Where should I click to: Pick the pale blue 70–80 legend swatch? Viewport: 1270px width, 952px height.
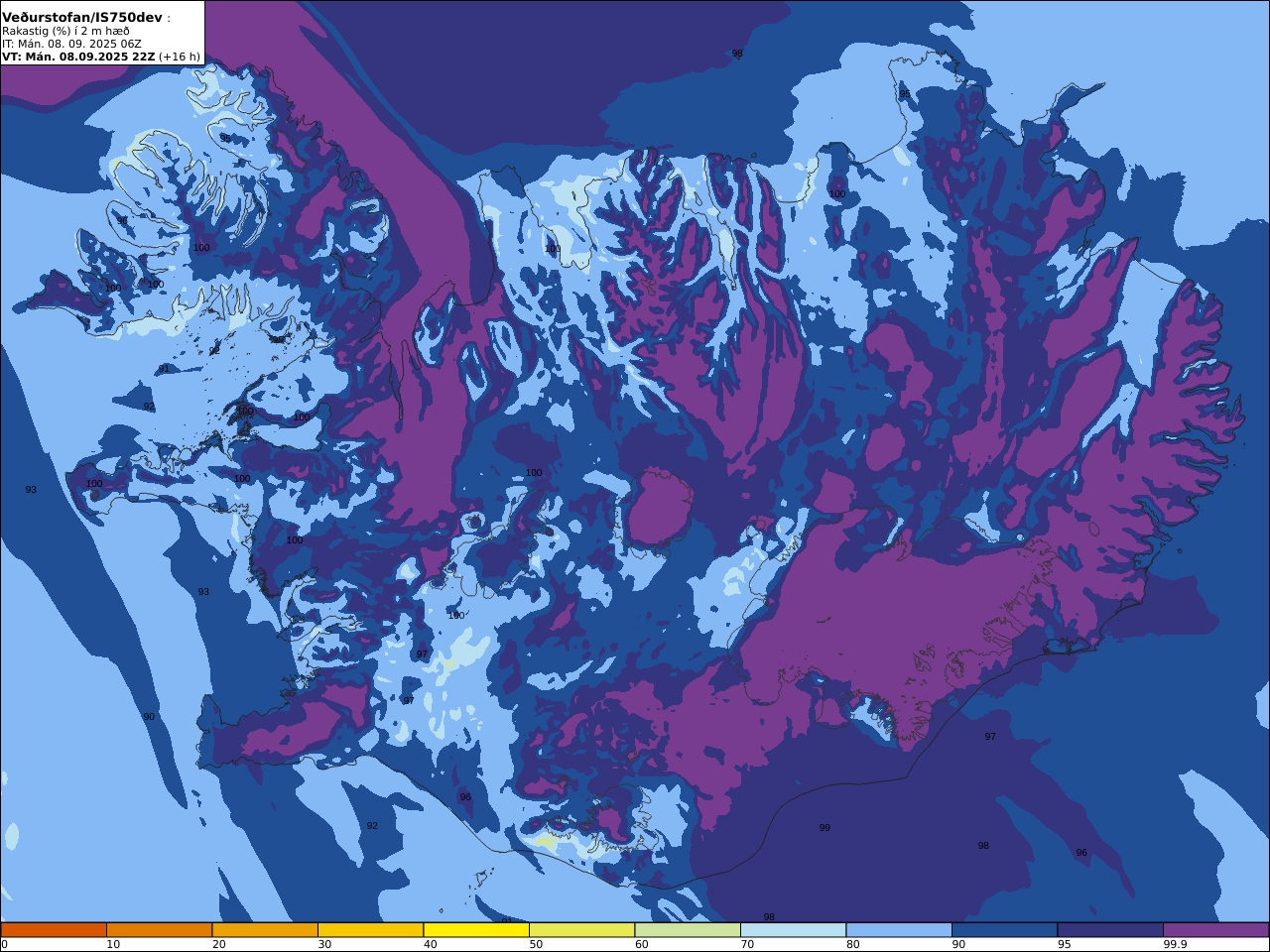[x=794, y=930]
